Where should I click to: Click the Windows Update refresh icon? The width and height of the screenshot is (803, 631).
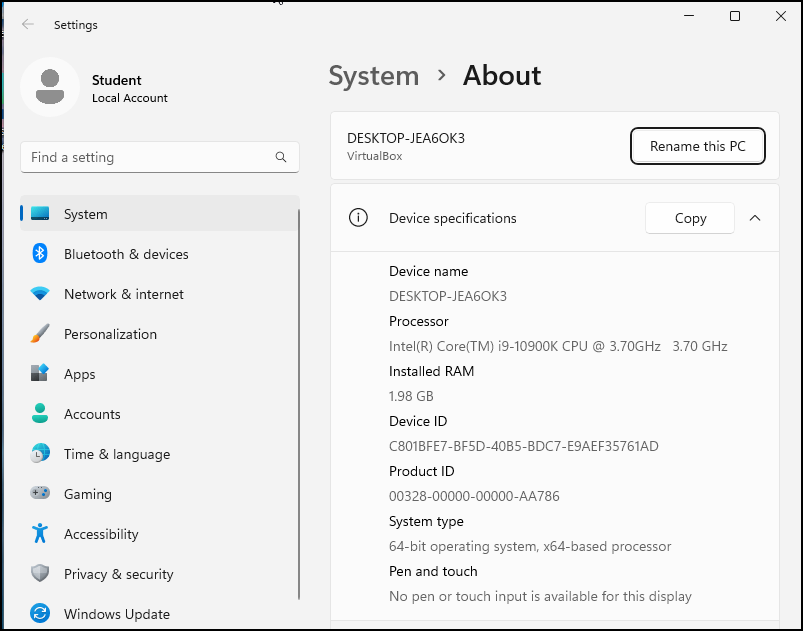40,613
